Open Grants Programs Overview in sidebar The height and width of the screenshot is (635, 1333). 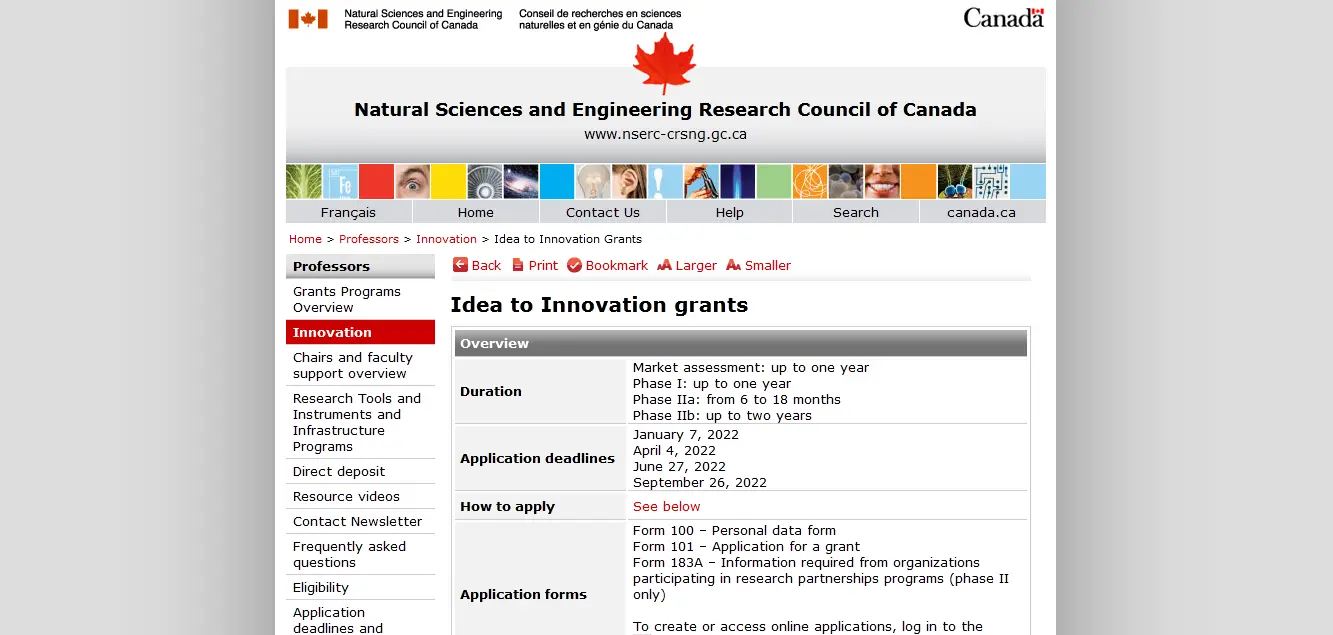tap(346, 299)
